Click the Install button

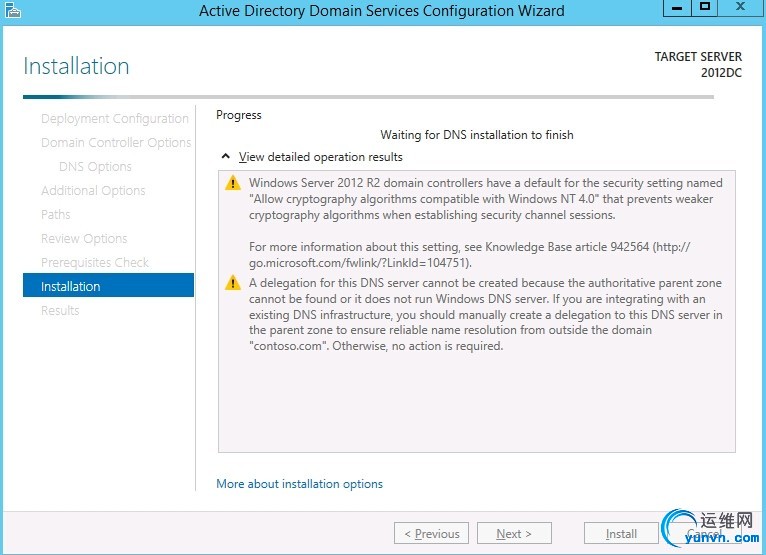tap(620, 534)
